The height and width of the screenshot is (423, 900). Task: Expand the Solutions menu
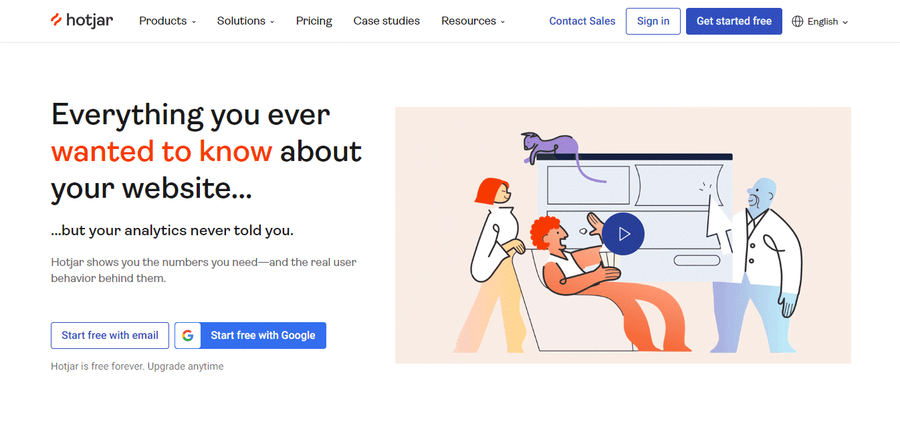246,21
